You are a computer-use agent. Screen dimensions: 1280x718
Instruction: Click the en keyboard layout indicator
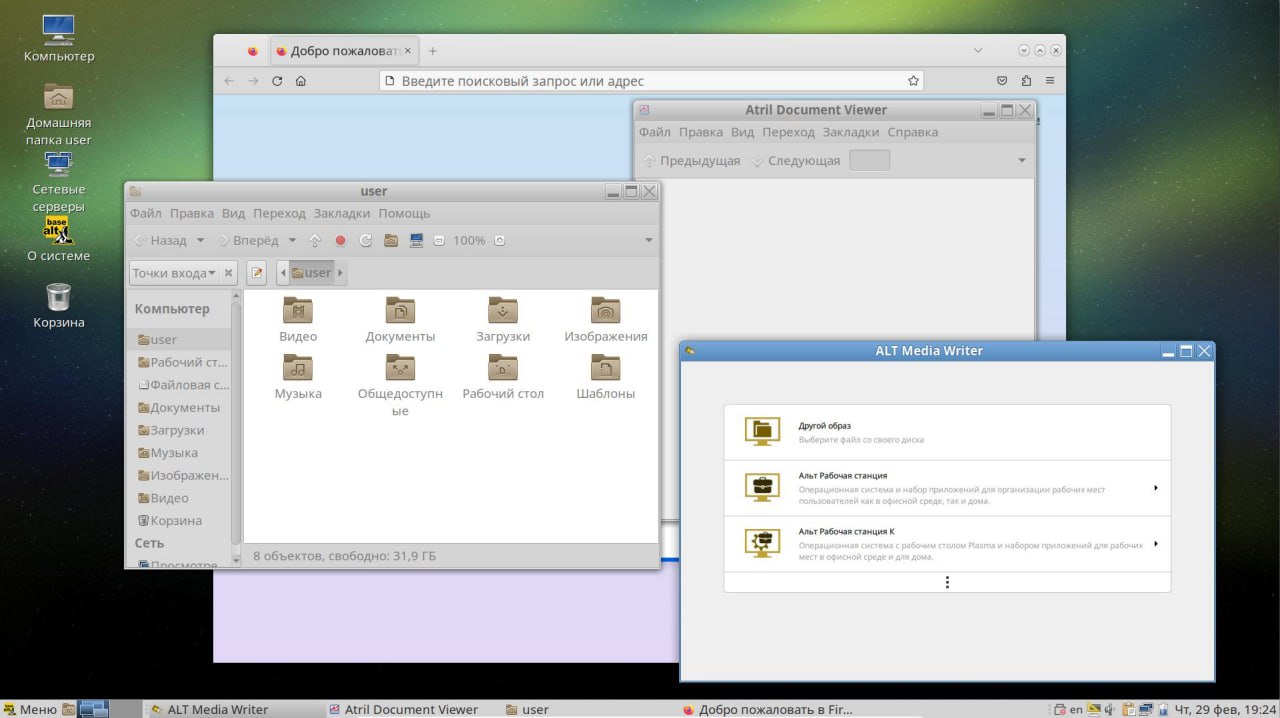pyautogui.click(x=1075, y=709)
